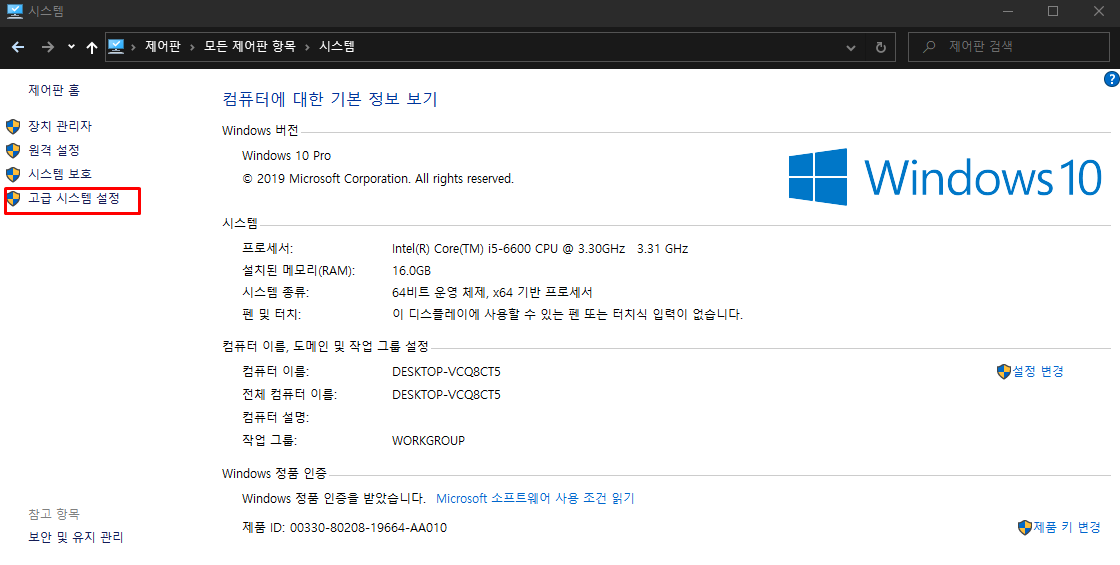This screenshot has height=565, width=1120.
Task: Click shield icon beside 원격 설정
Action: click(13, 151)
